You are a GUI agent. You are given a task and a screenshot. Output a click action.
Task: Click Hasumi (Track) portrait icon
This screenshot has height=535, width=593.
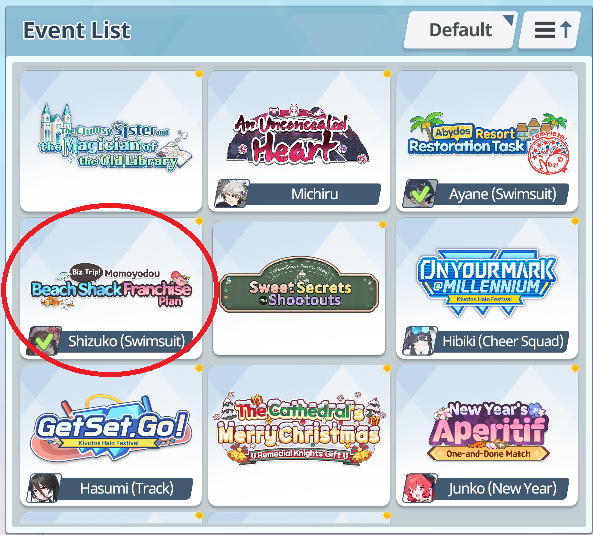(44, 488)
